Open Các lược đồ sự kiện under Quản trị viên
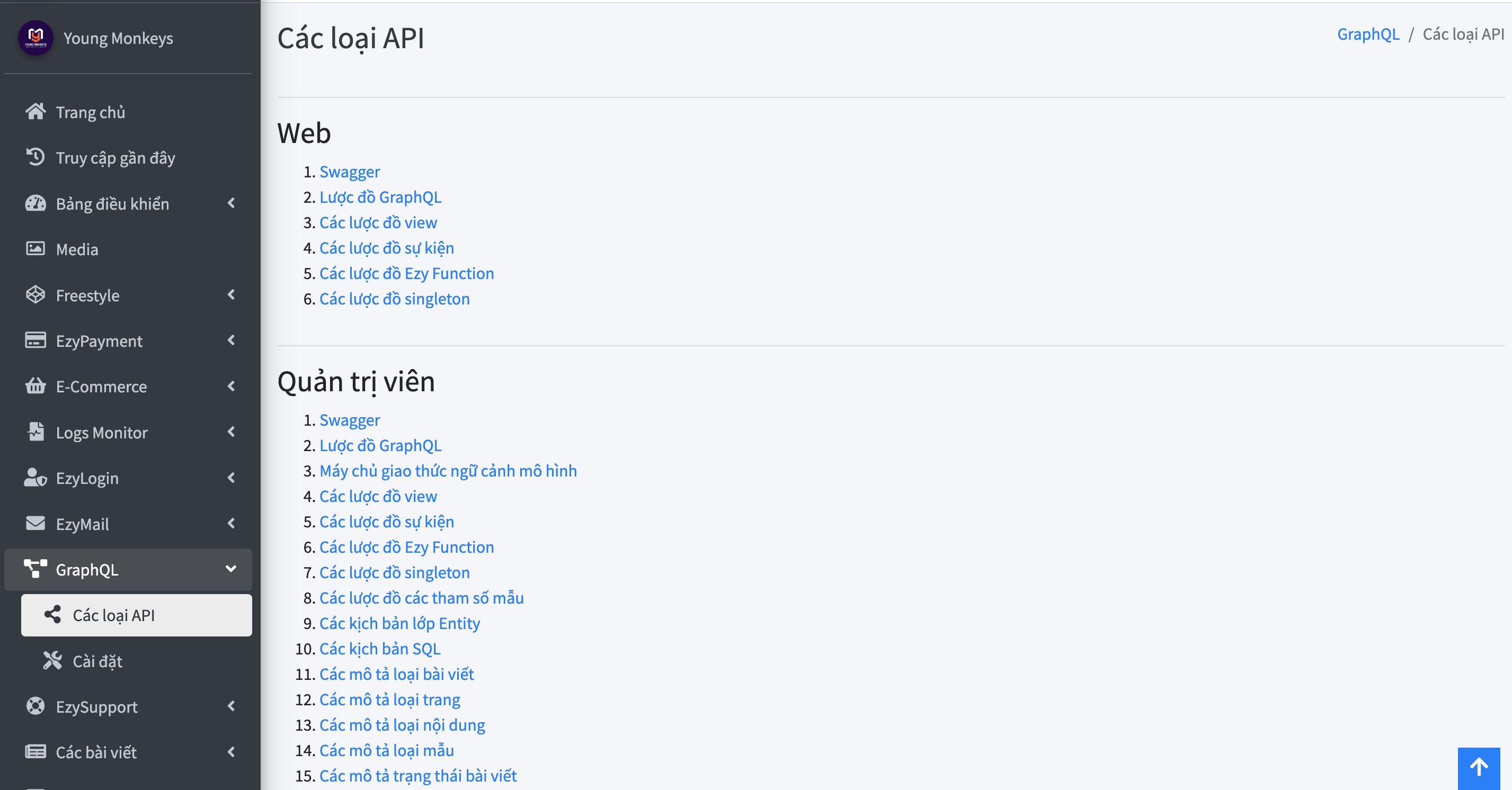Screen dimensions: 1512x790 (386, 522)
